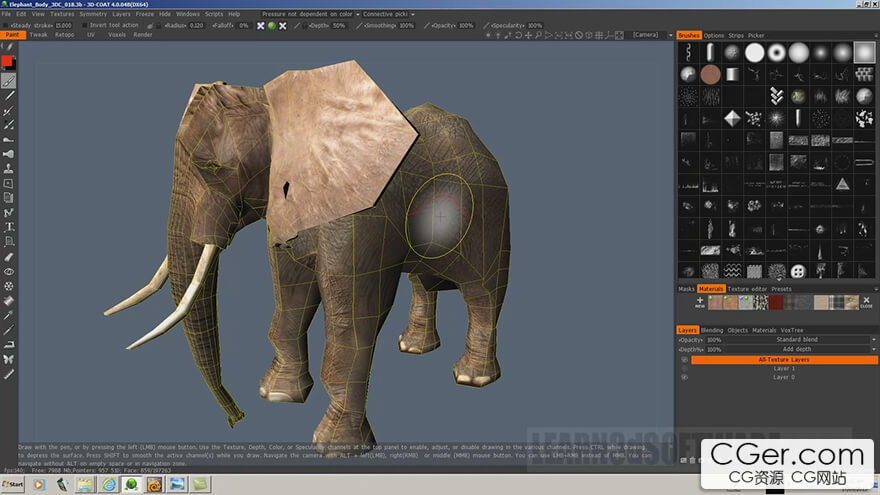
Task: Select the zigzag waves brush alpha
Action: [x=732, y=272]
